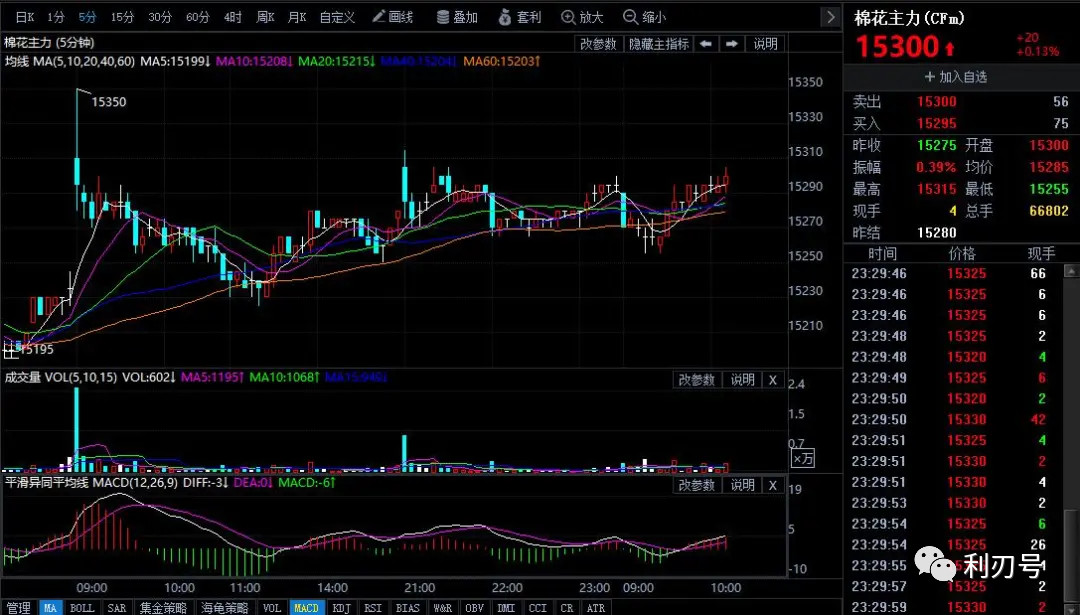1080x615 pixels.
Task: Expand the toolbar overflow chevron arrow
Action: [x=830, y=17]
